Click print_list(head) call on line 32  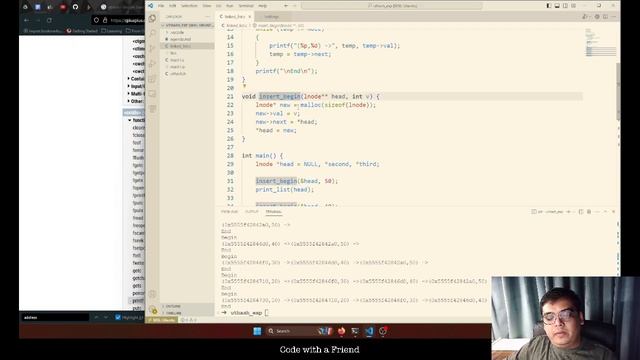pos(284,189)
